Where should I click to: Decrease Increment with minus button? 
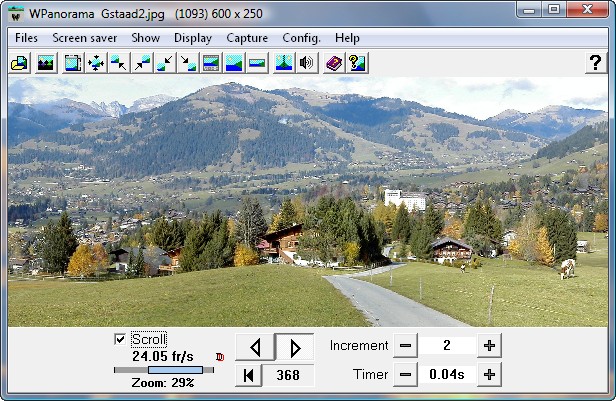pos(405,346)
